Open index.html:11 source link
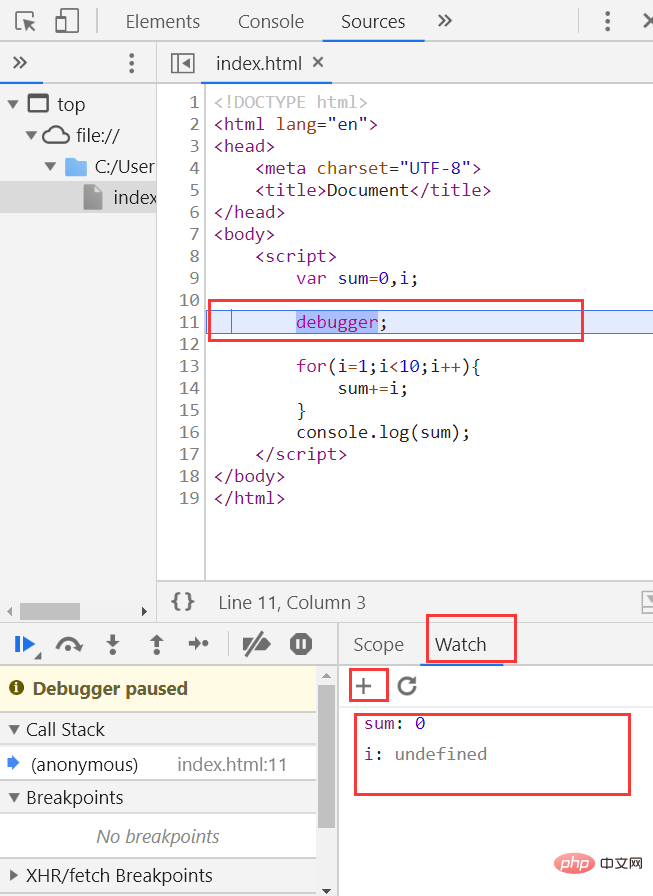Image resolution: width=653 pixels, height=896 pixels. (232, 765)
